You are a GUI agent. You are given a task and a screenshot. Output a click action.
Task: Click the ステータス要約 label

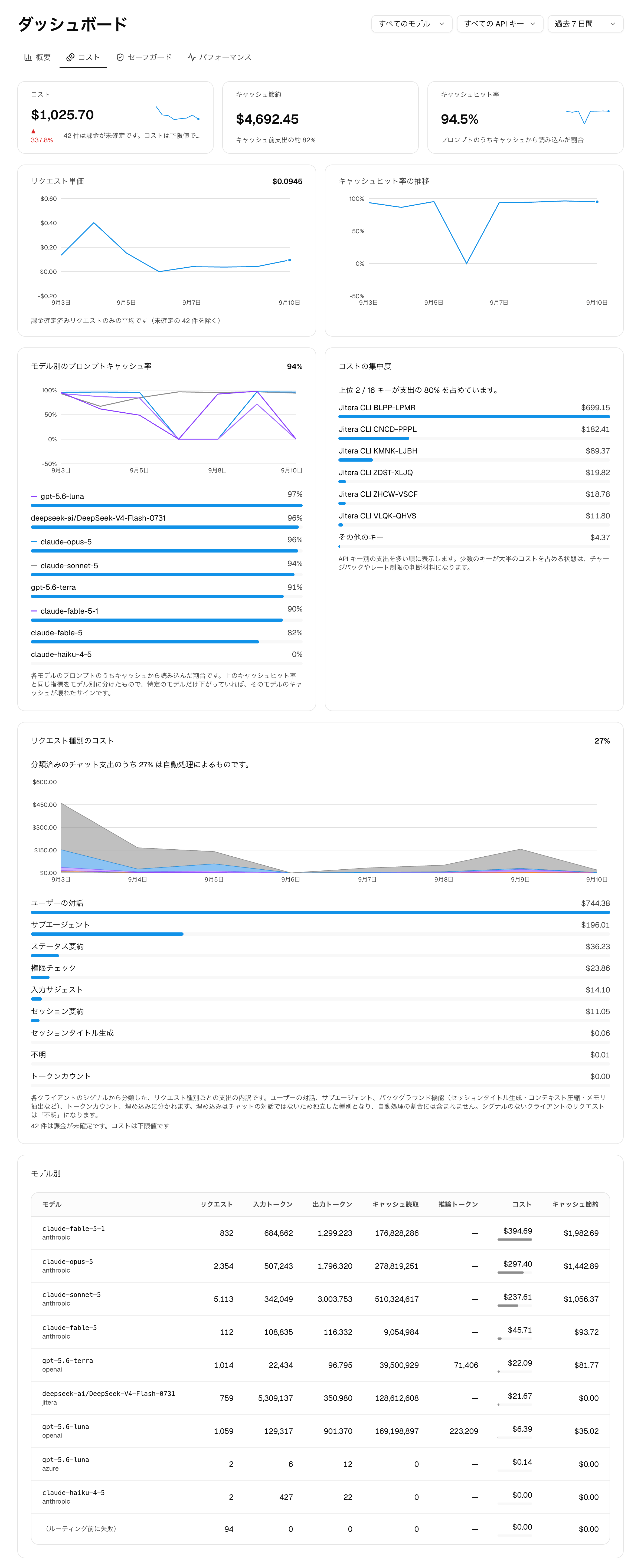click(57, 946)
